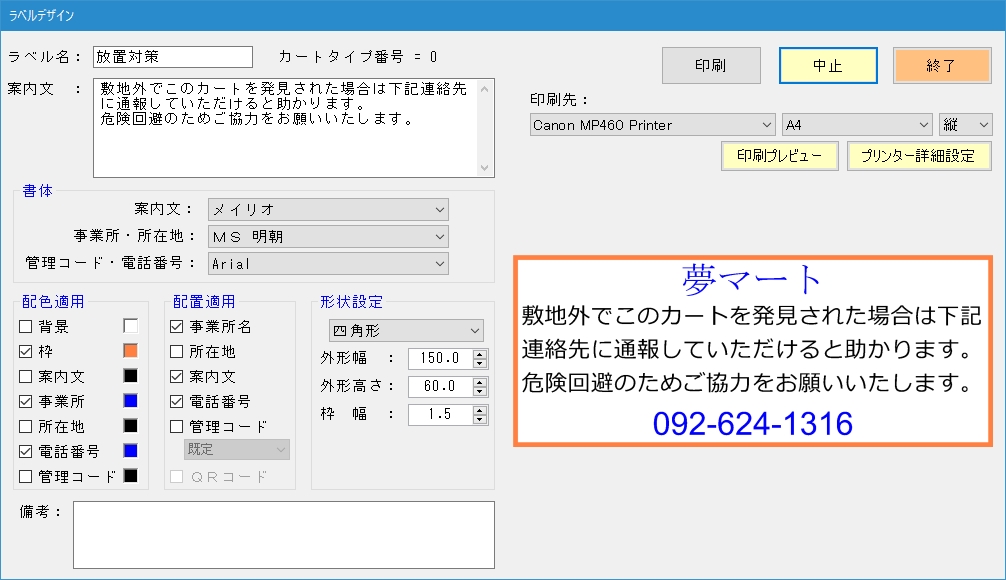The image size is (1006, 580).
Task: Click the orange 枠 color swatch
Action: (131, 351)
